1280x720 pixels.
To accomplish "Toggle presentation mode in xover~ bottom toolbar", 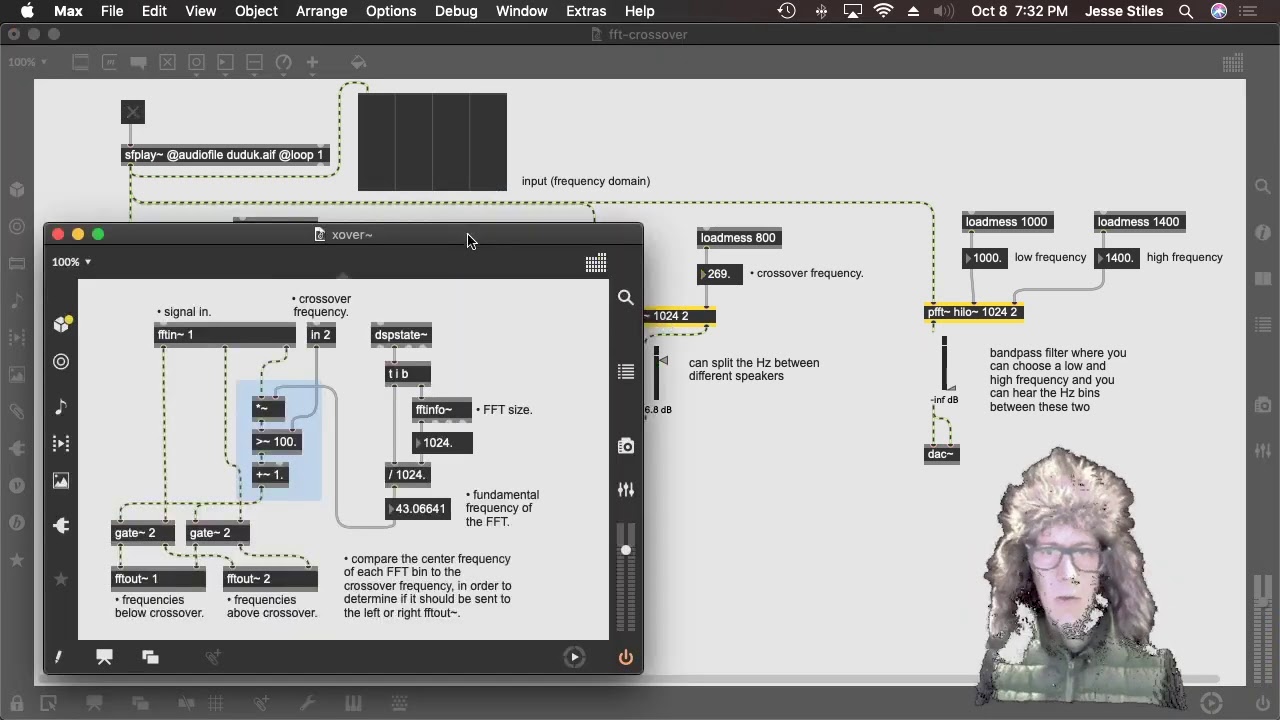I will 104,657.
